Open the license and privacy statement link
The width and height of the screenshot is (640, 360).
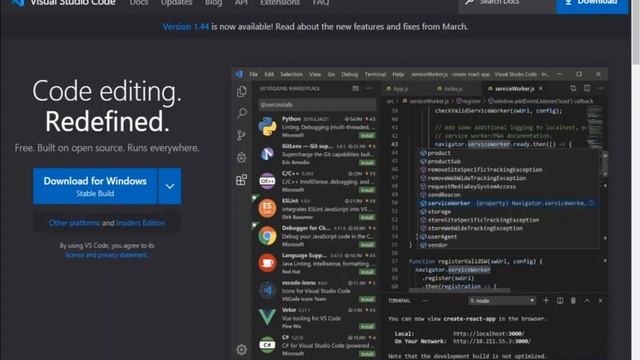click(107, 255)
